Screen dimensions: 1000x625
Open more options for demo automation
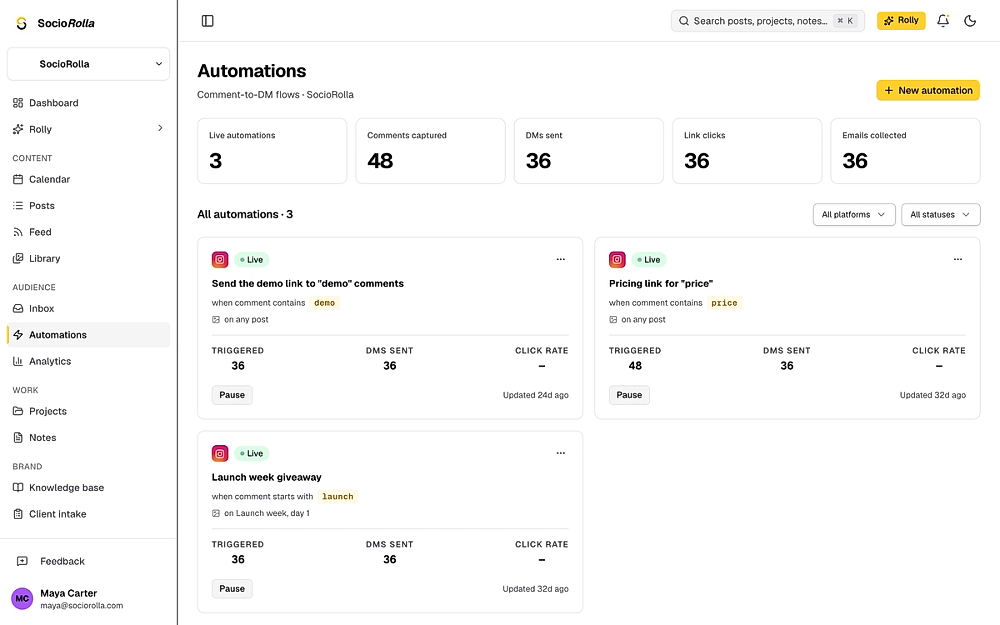(561, 259)
